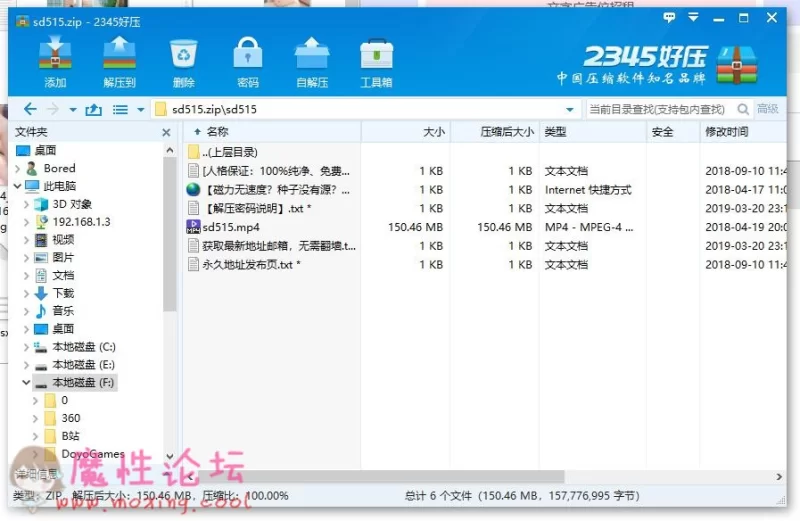Click the 当前目录查找 search input box

pos(659,109)
